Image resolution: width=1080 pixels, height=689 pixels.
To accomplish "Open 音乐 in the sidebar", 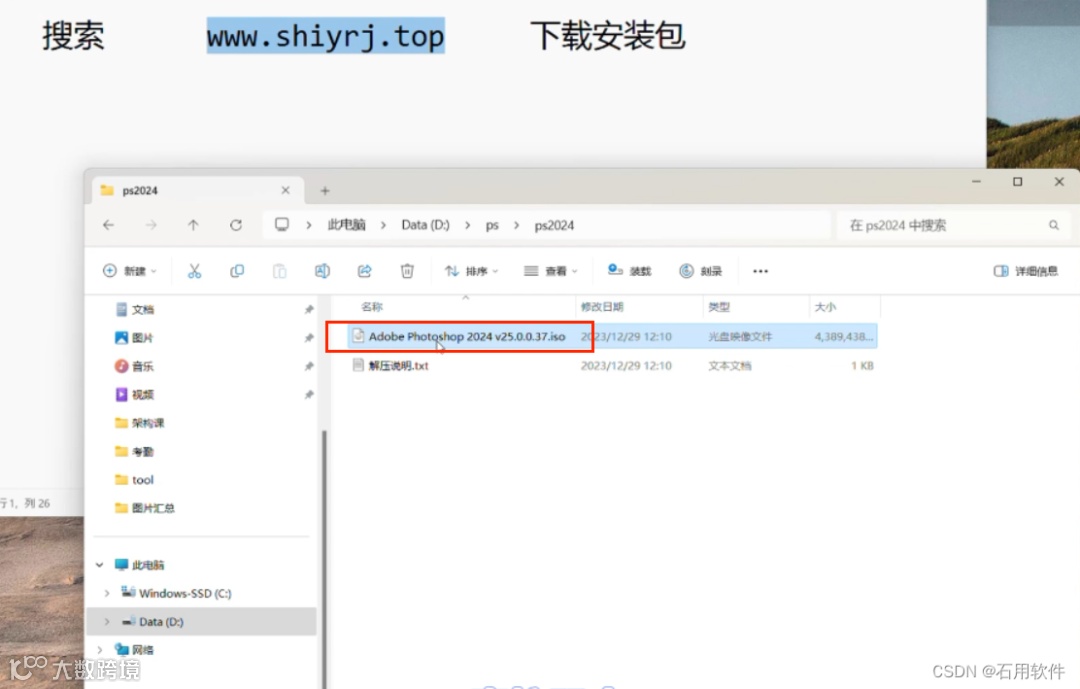I will pos(143,366).
